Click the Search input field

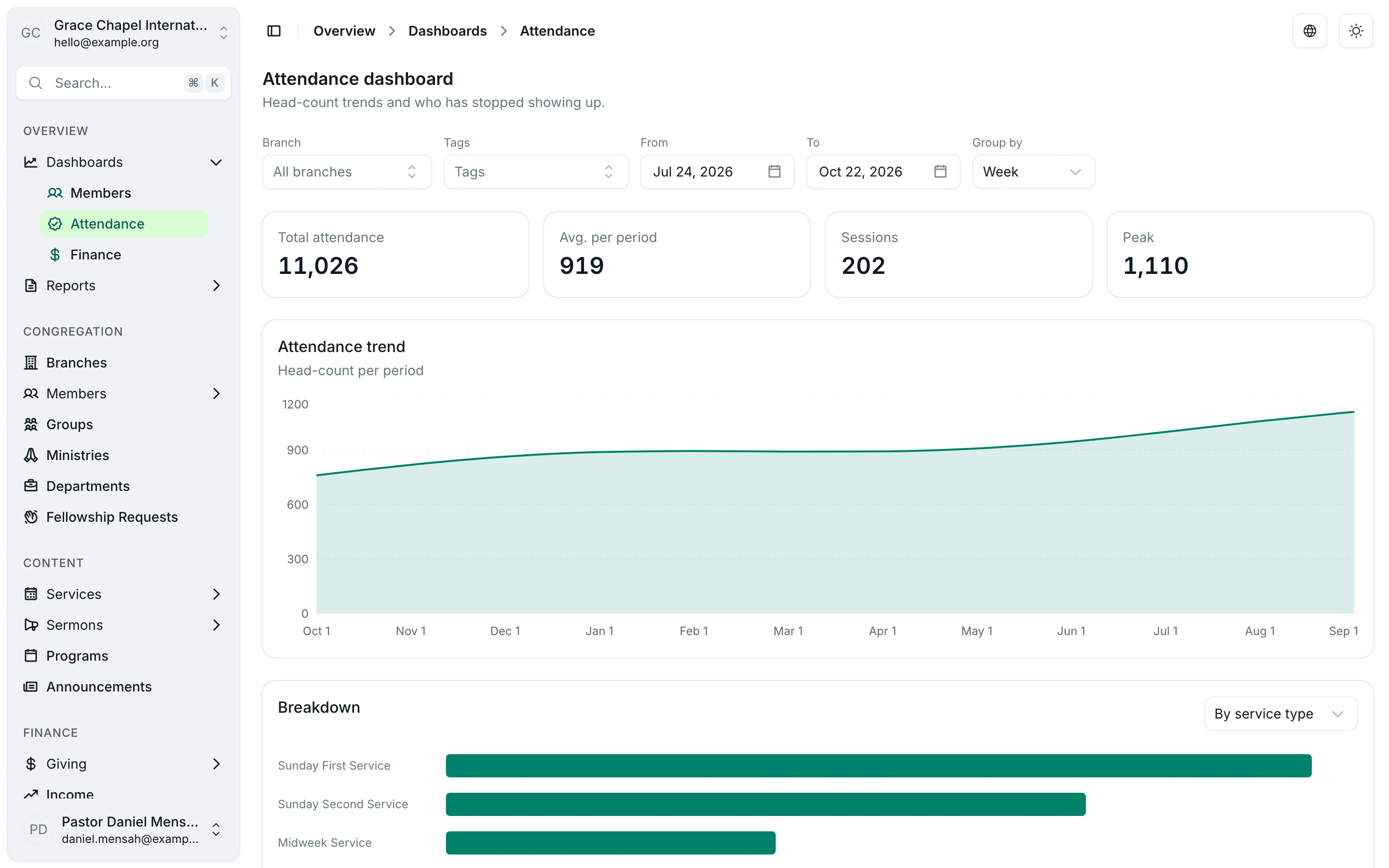[x=123, y=83]
